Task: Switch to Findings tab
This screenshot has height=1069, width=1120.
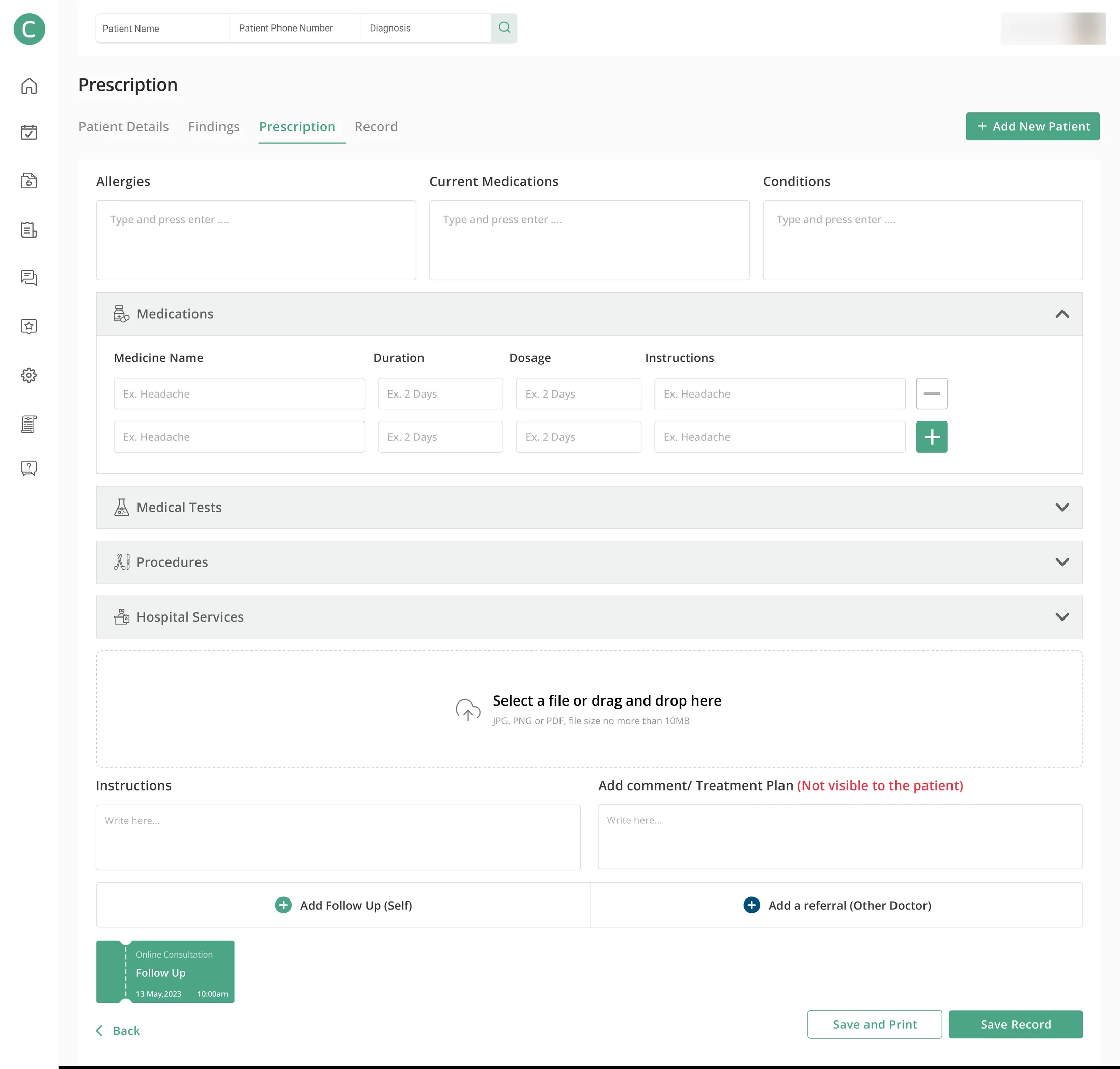Action: [x=214, y=127]
